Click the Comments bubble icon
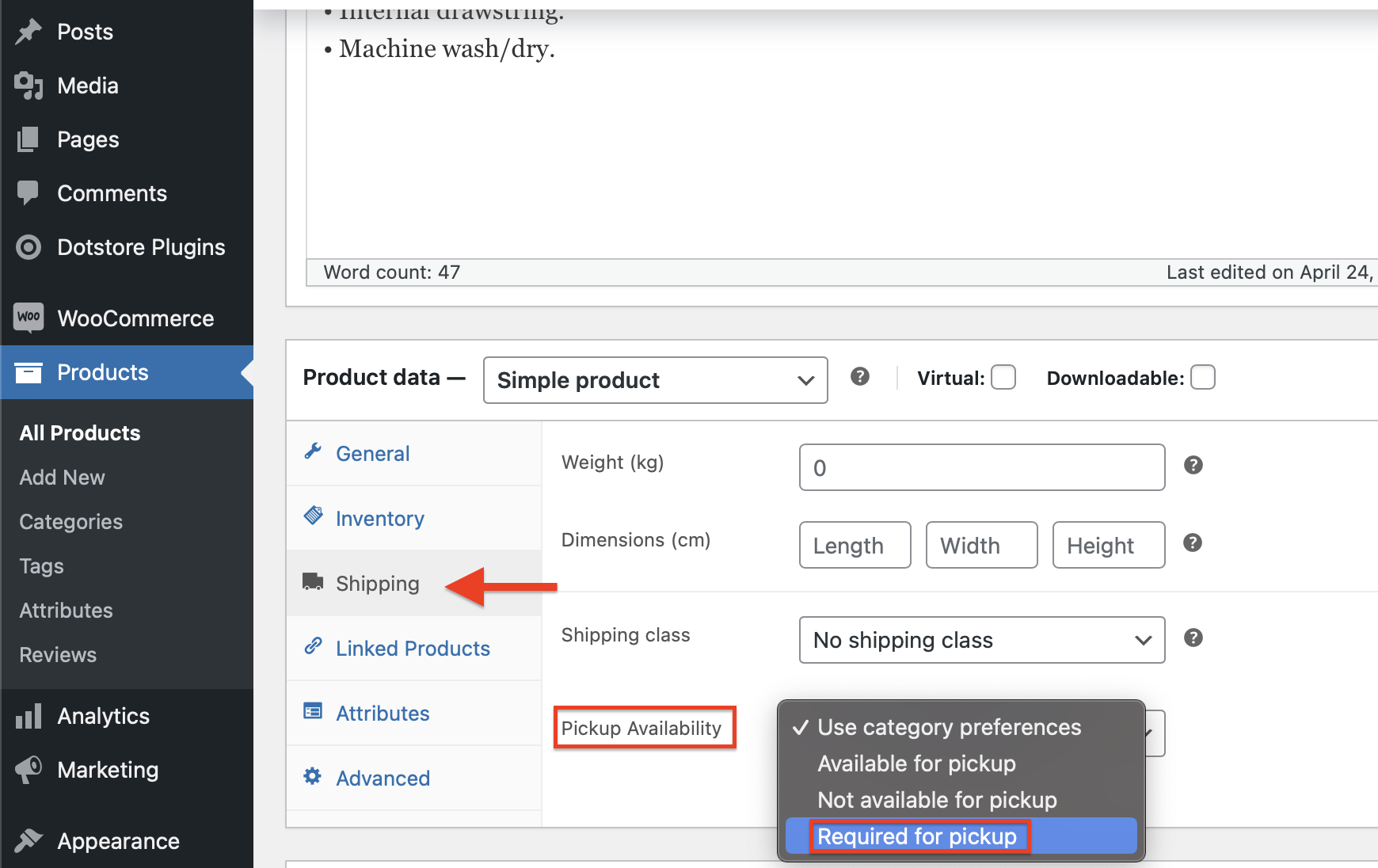 tap(29, 193)
